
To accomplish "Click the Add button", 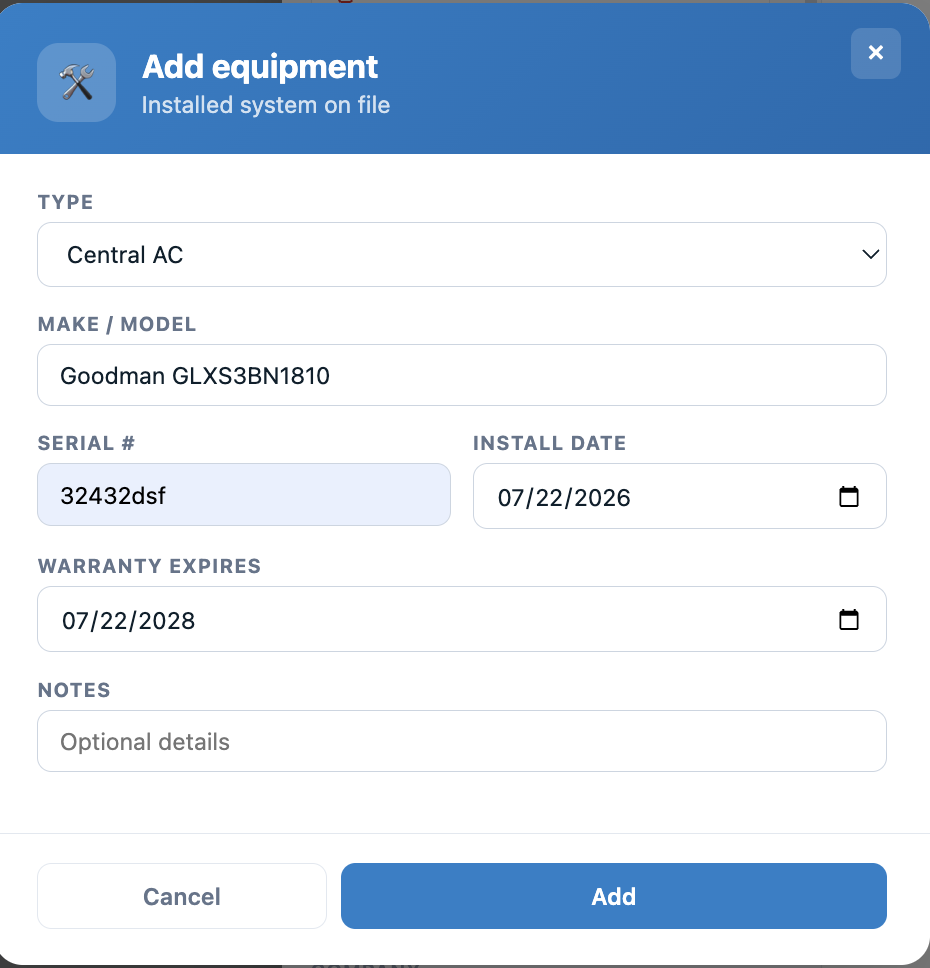I will (x=614, y=896).
